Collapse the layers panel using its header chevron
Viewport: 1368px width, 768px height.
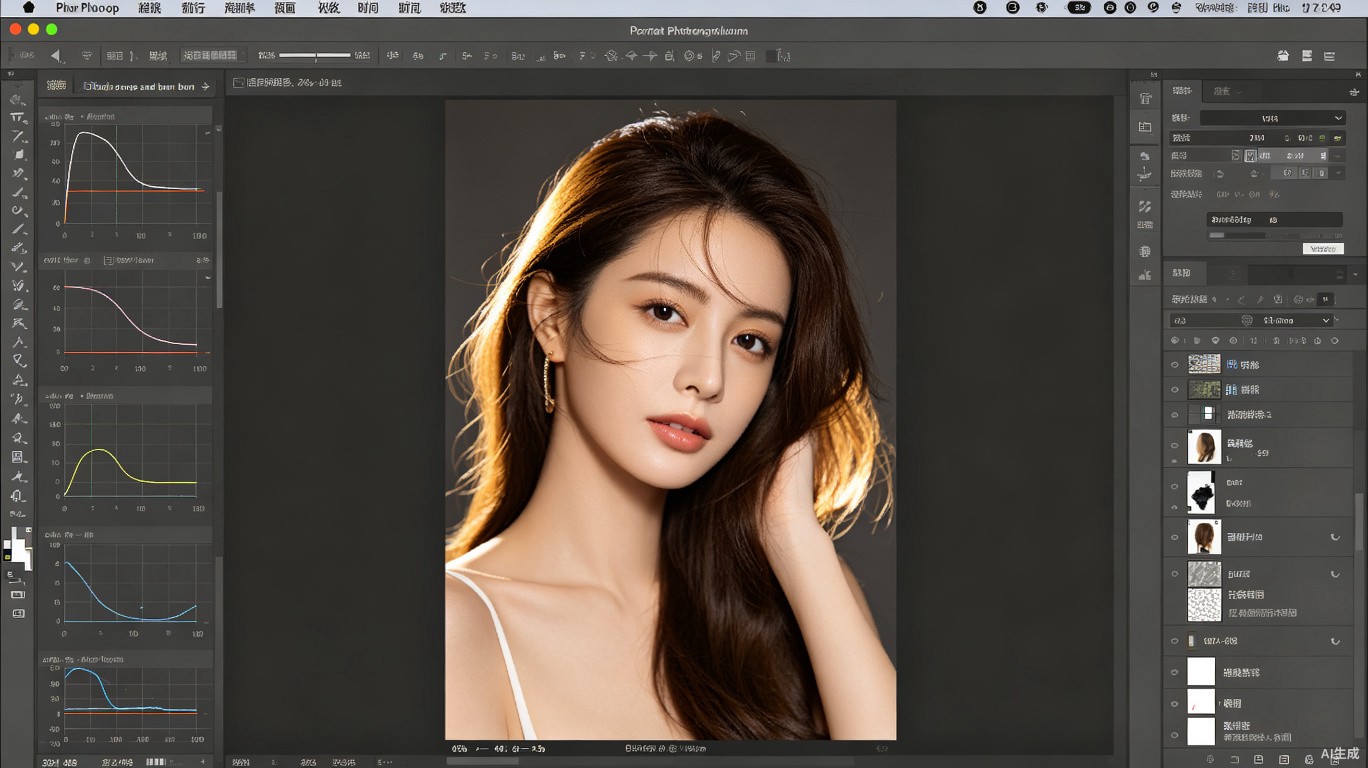pyautogui.click(x=1355, y=273)
